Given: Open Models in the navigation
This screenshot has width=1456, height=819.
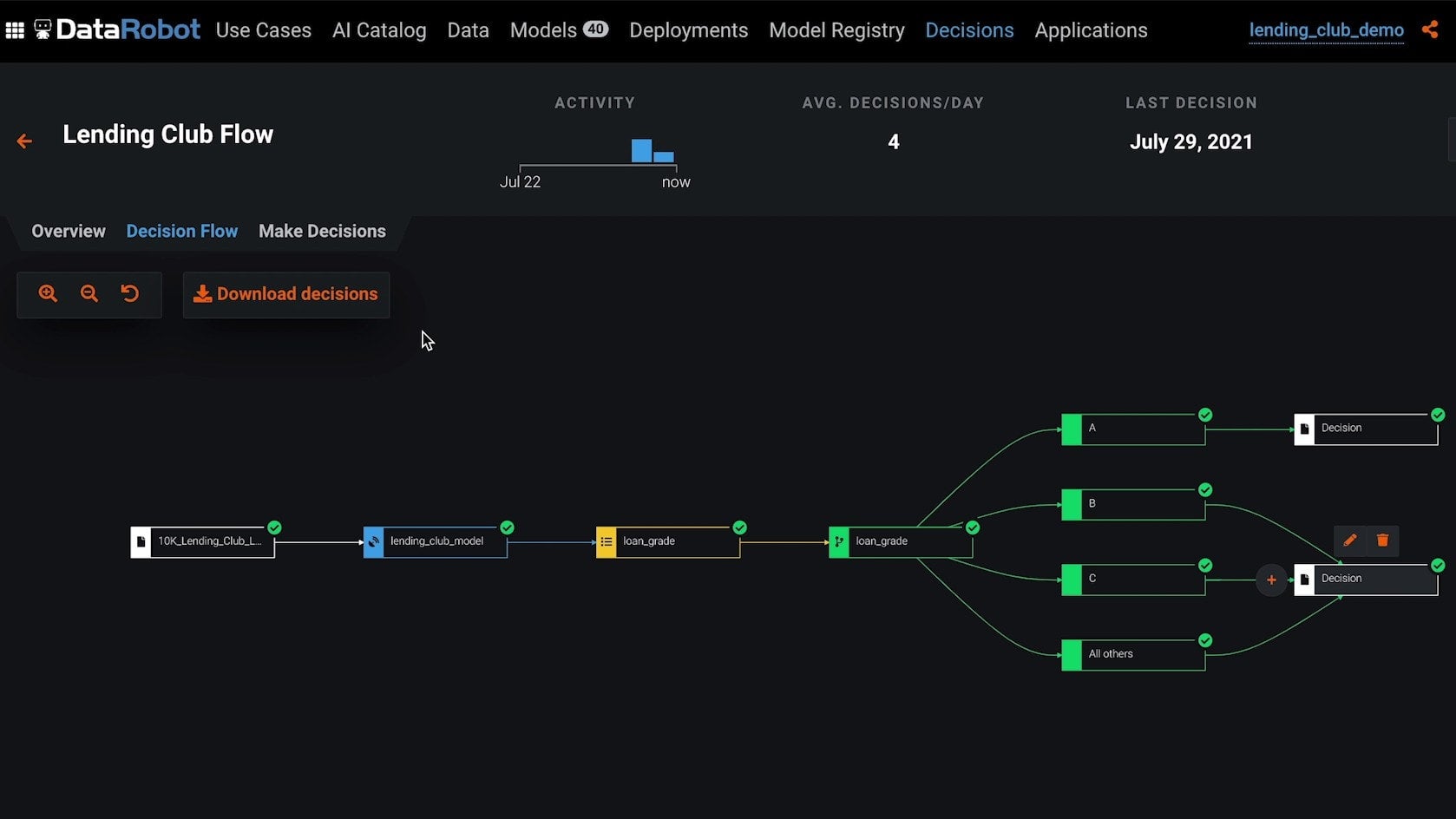Looking at the screenshot, I should (x=543, y=30).
